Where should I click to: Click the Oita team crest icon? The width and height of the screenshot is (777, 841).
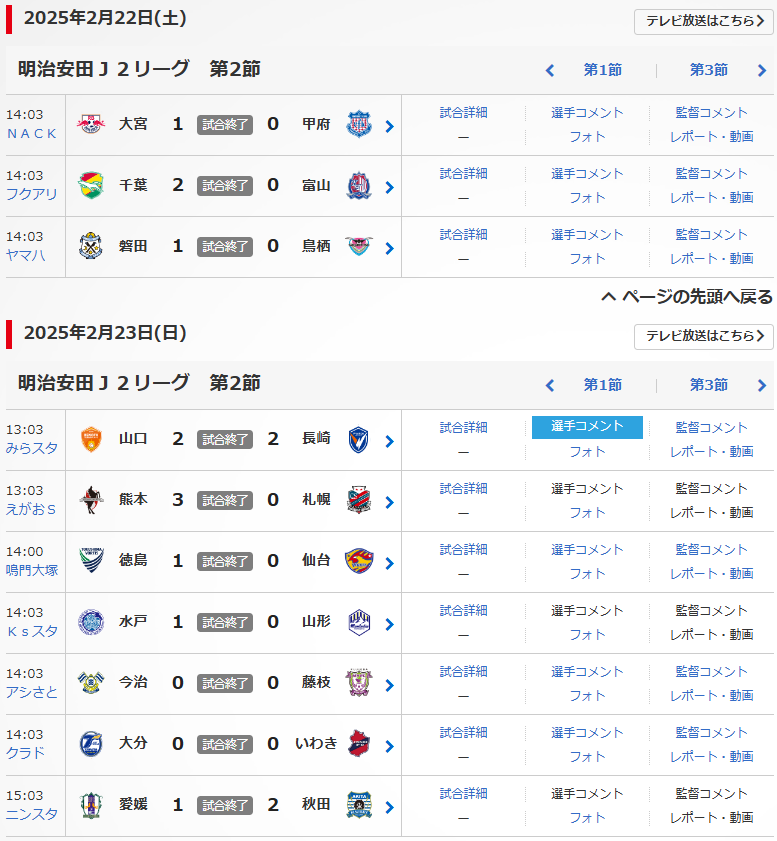pyautogui.click(x=91, y=745)
